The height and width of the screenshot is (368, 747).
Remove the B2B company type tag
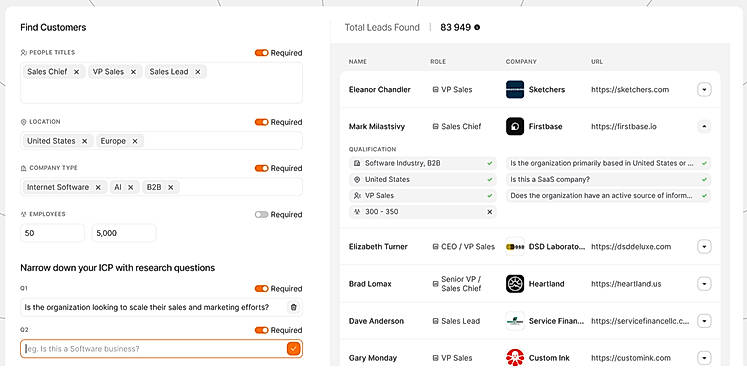click(x=171, y=187)
